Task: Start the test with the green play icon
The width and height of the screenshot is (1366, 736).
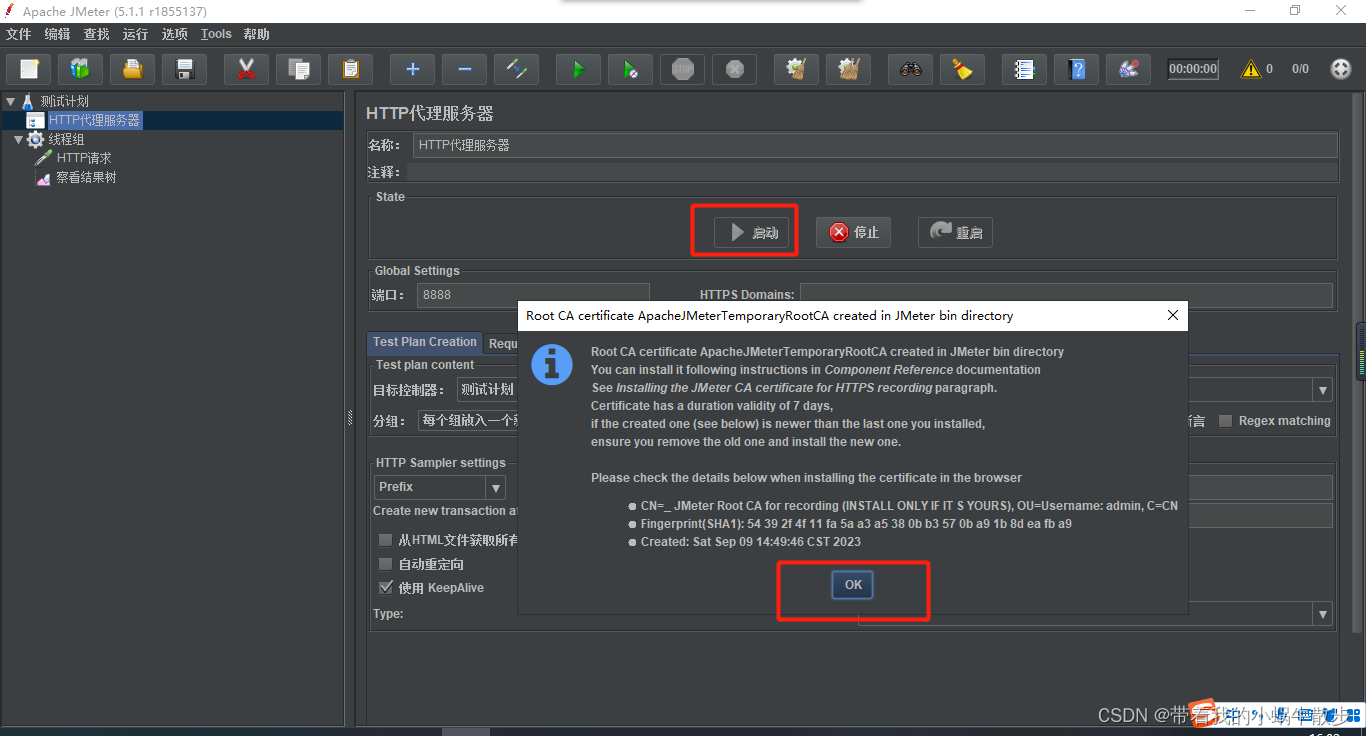Action: [x=578, y=69]
